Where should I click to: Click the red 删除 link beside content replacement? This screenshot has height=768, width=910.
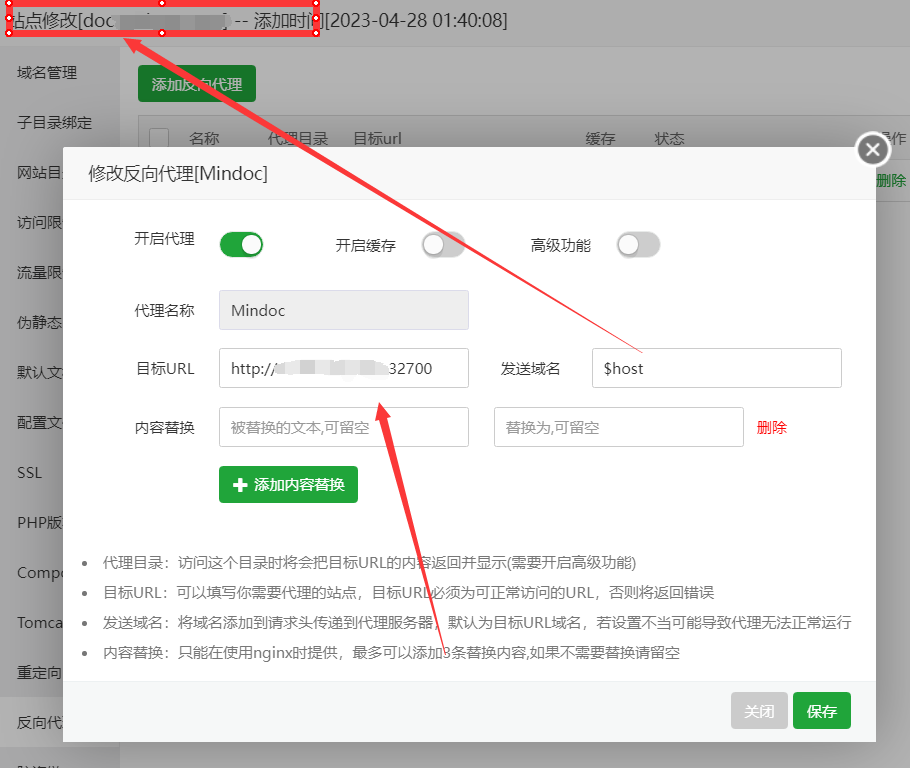[771, 427]
